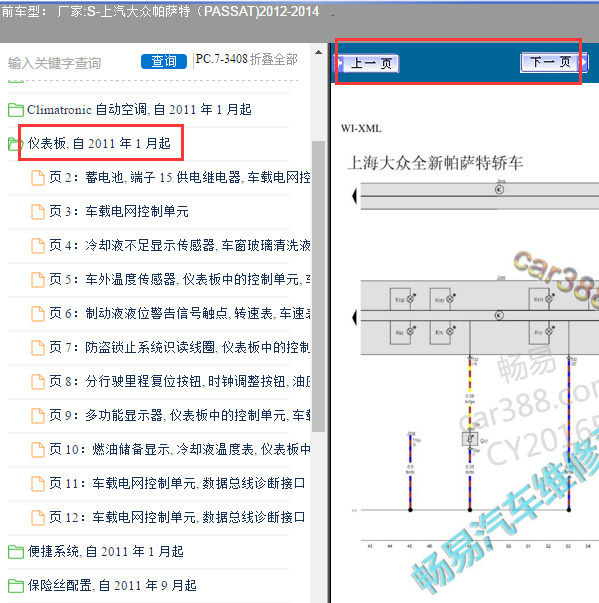Click the 上海大众全新帕萨特轿车 title

coord(435,163)
